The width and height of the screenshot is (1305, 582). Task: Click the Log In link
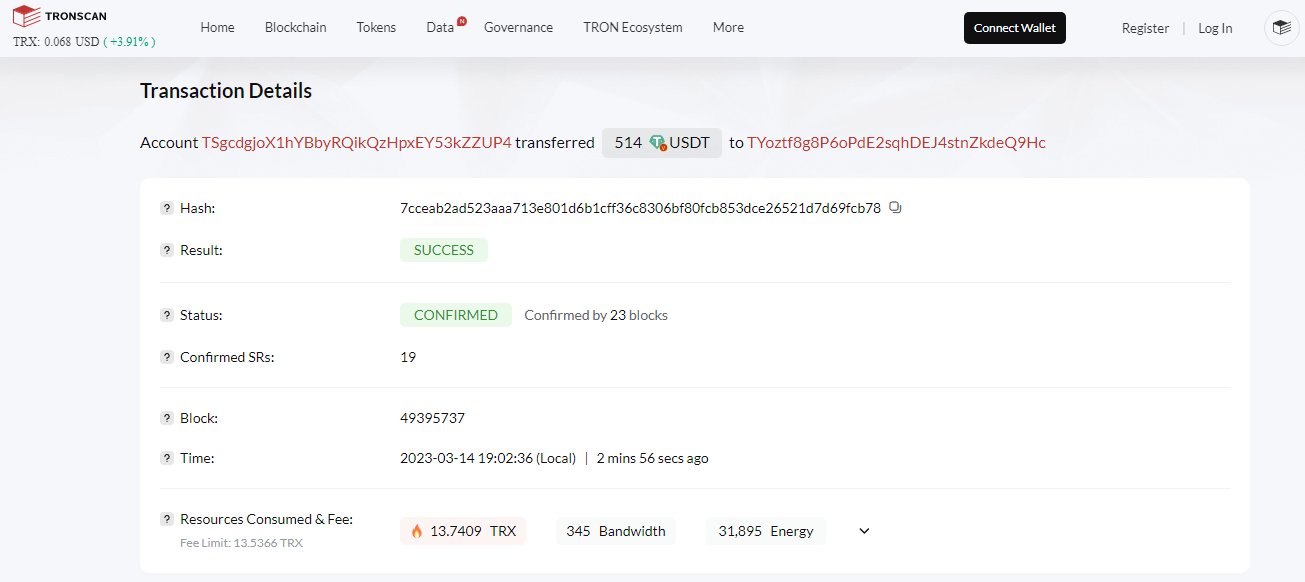(x=1215, y=28)
